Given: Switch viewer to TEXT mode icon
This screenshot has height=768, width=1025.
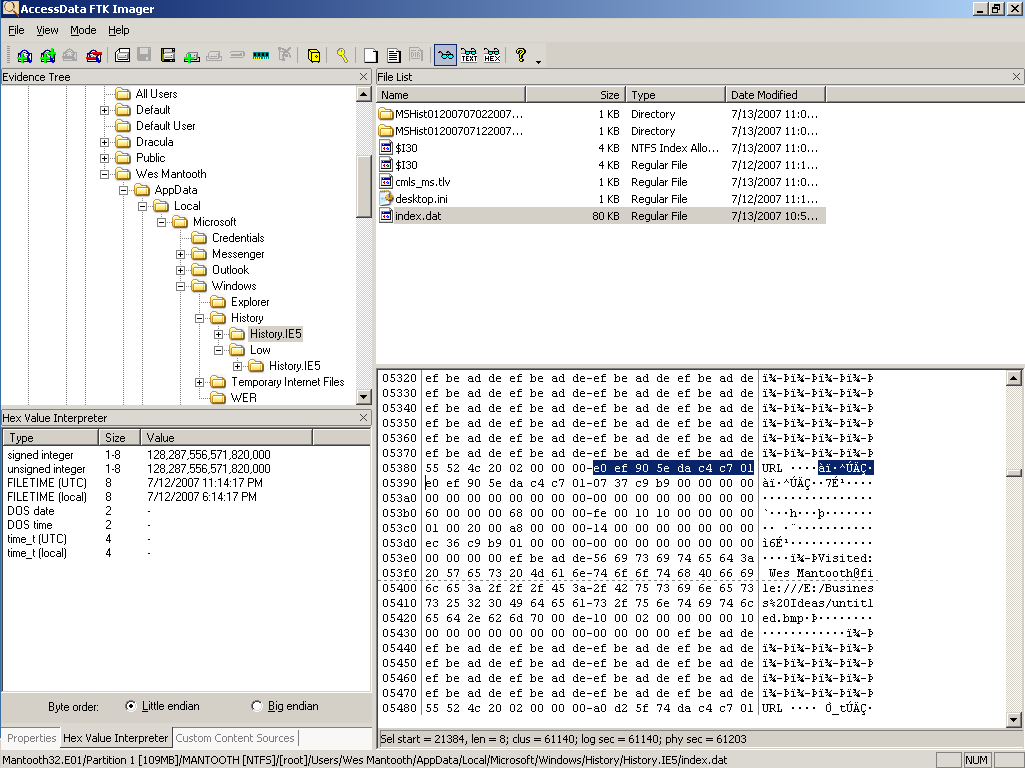Looking at the screenshot, I should pos(469,56).
